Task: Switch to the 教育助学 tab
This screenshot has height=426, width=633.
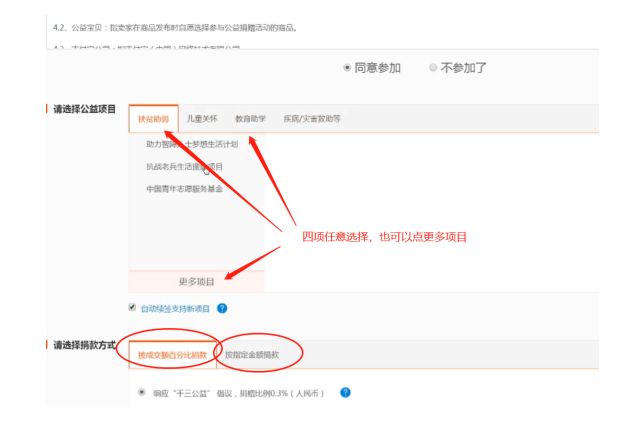Action: (x=250, y=118)
